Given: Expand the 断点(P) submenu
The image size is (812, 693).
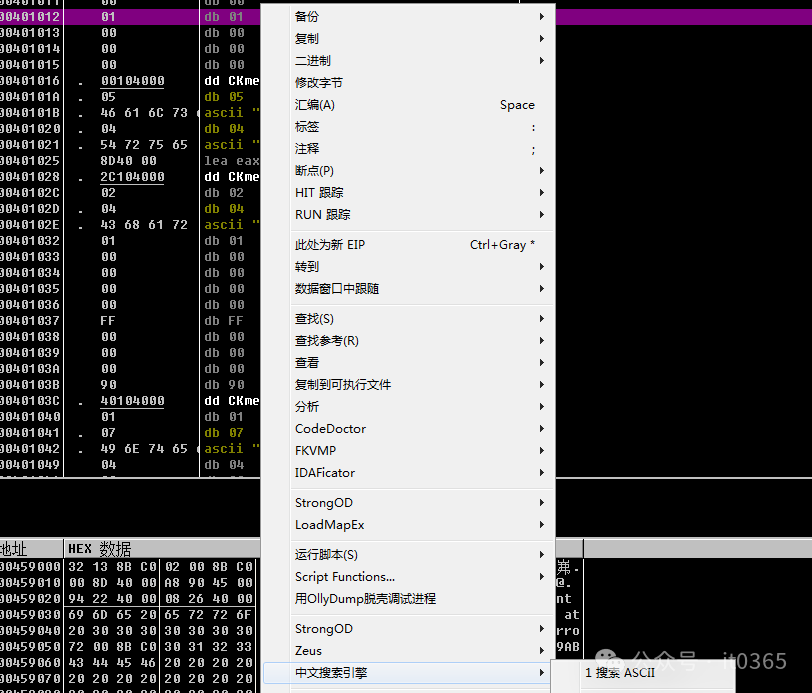Looking at the screenshot, I should (x=542, y=171).
